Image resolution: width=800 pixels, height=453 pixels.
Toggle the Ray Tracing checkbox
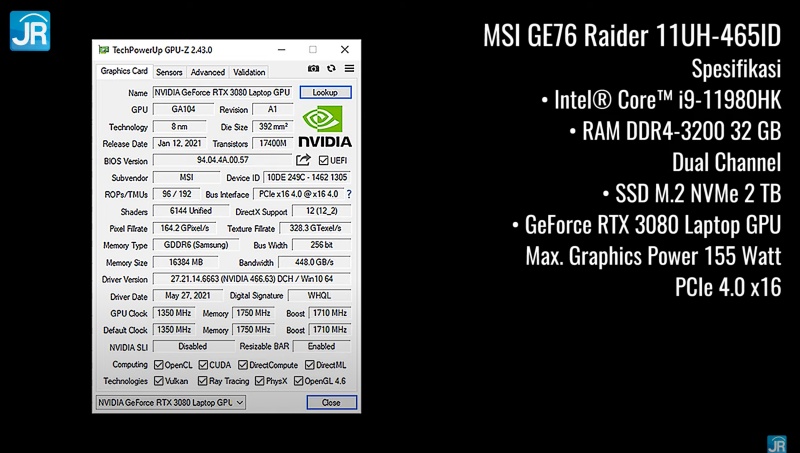(203, 381)
